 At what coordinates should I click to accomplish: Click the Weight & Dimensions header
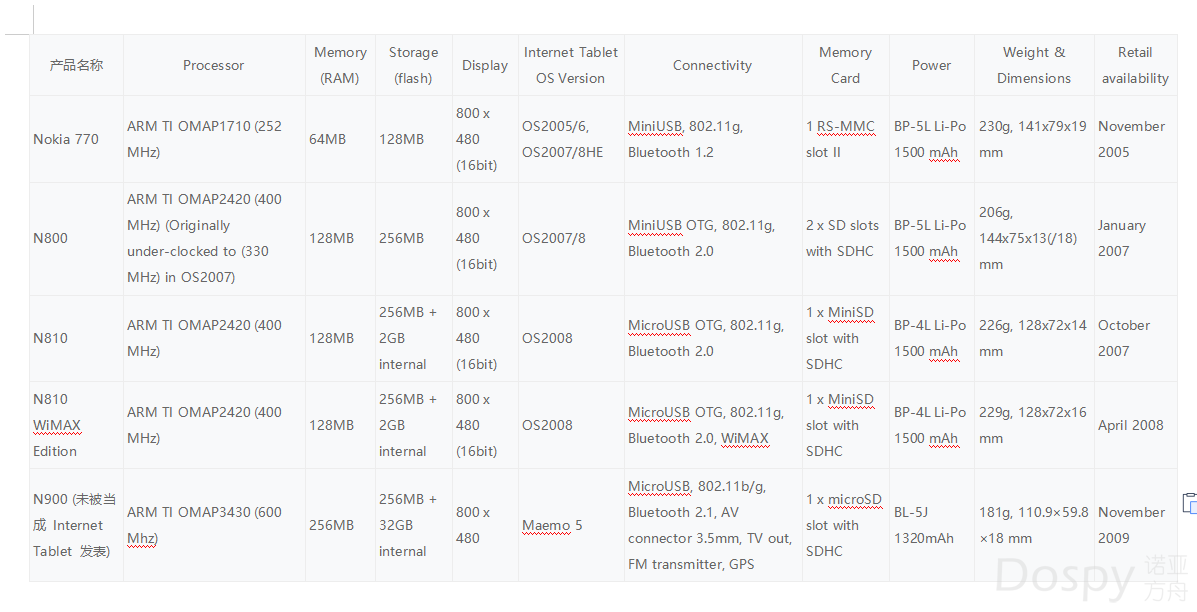tap(1034, 66)
